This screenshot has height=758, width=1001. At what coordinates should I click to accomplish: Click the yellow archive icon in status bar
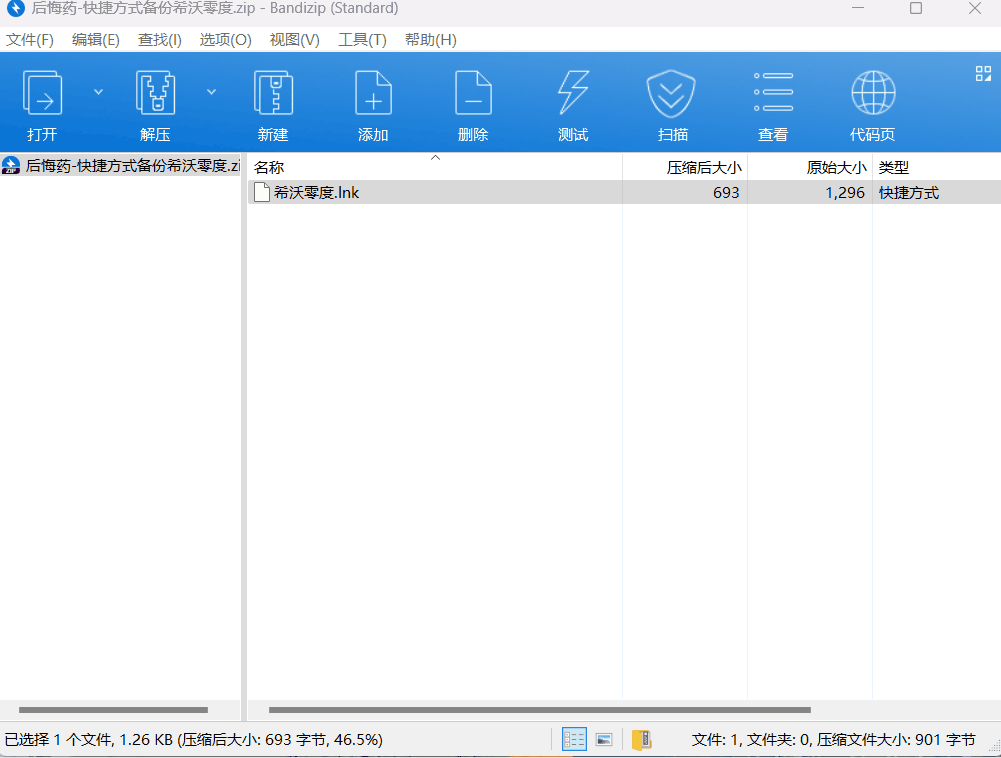[x=642, y=739]
